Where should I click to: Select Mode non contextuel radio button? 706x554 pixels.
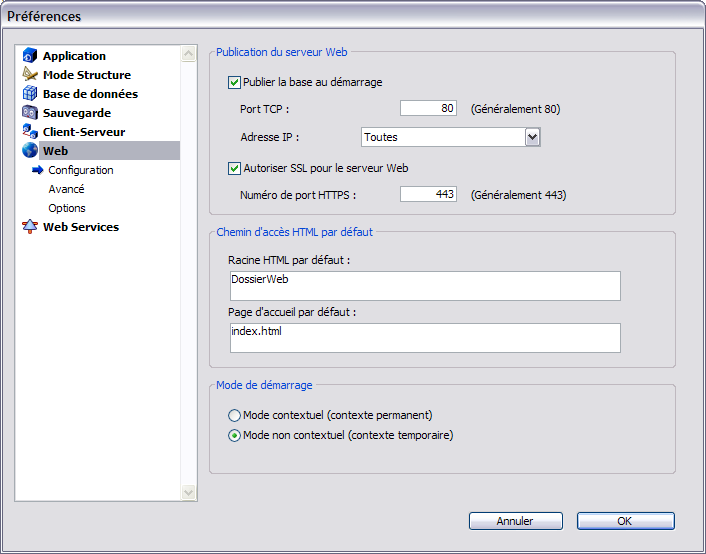click(x=235, y=436)
